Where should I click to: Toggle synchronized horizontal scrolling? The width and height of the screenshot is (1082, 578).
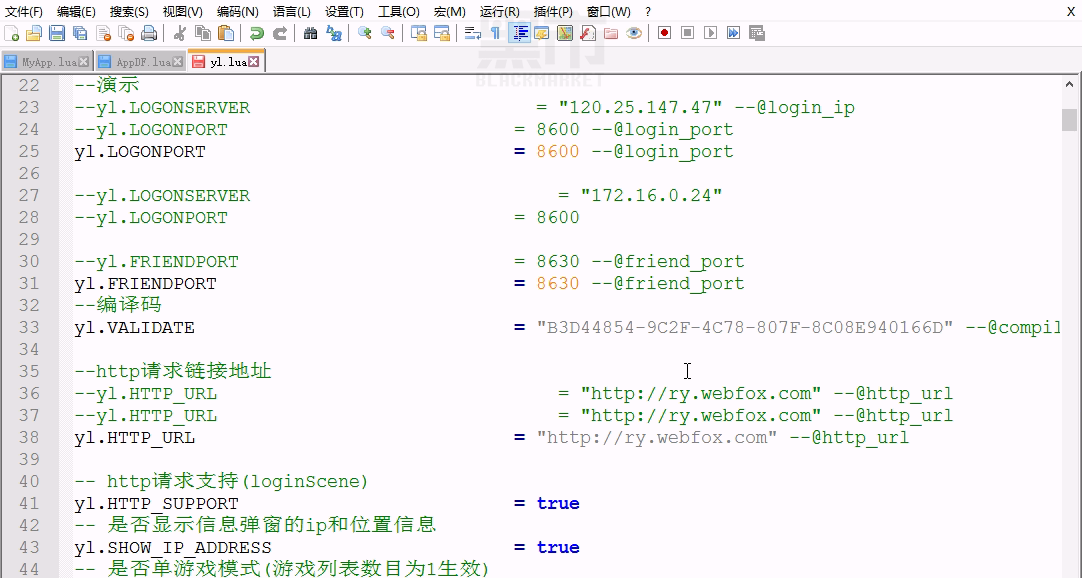click(442, 33)
